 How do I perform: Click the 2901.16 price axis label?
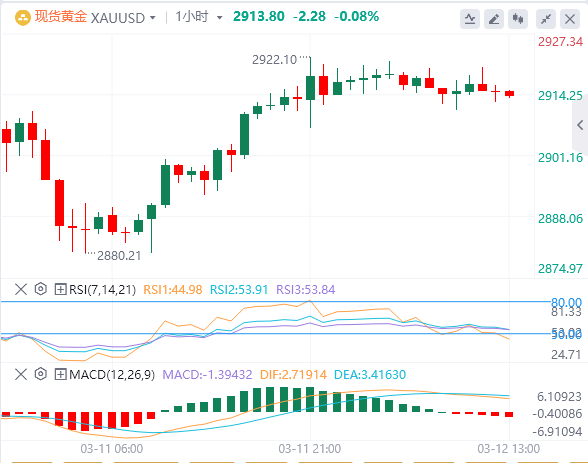tap(560, 157)
